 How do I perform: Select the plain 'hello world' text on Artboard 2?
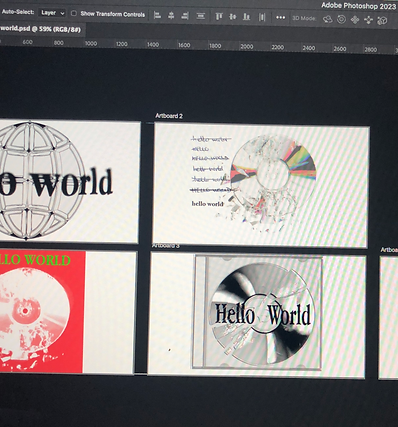207,203
